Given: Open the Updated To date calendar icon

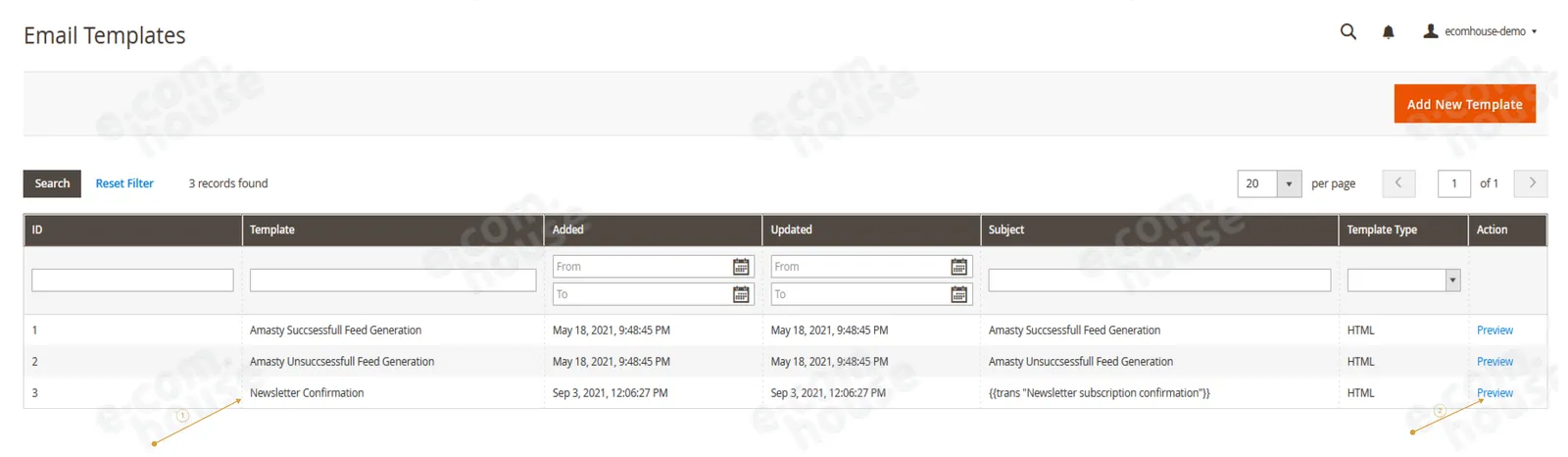Looking at the screenshot, I should pos(958,294).
